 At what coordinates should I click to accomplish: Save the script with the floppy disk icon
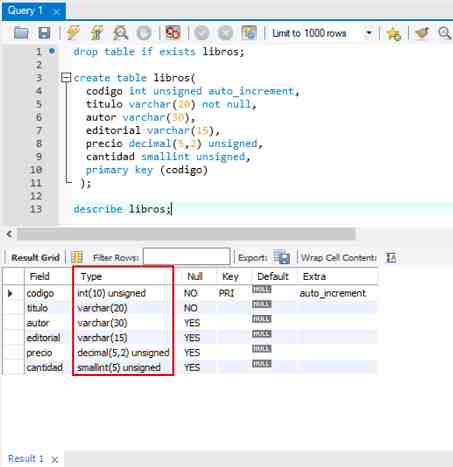(x=44, y=33)
